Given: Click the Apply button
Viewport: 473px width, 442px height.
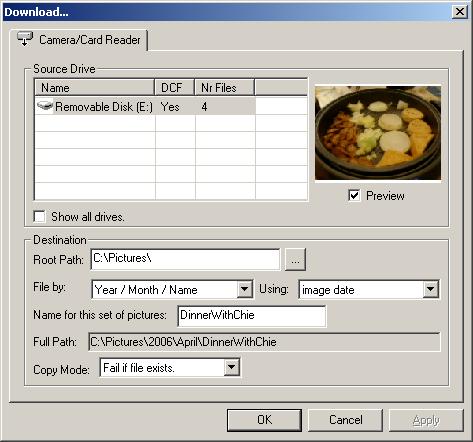Looking at the screenshot, I should click(x=426, y=420).
